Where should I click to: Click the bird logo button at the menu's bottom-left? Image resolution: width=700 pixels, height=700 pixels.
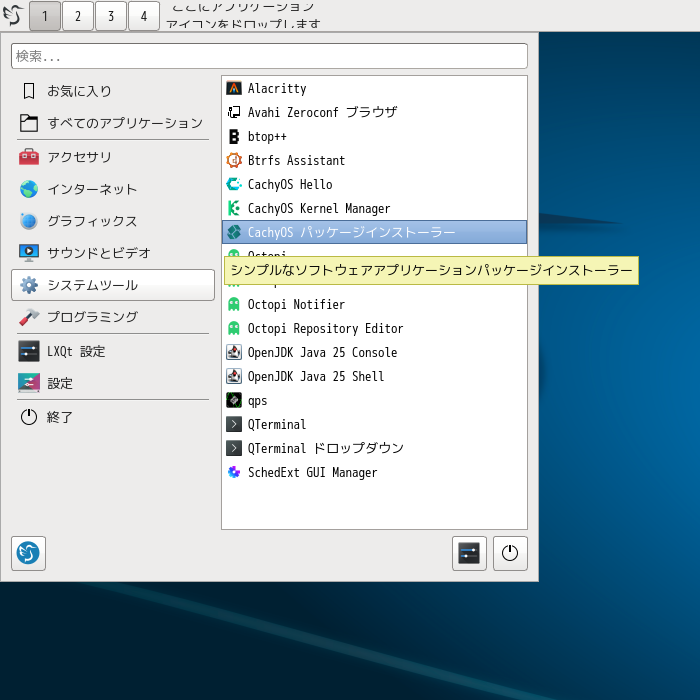pos(28,553)
